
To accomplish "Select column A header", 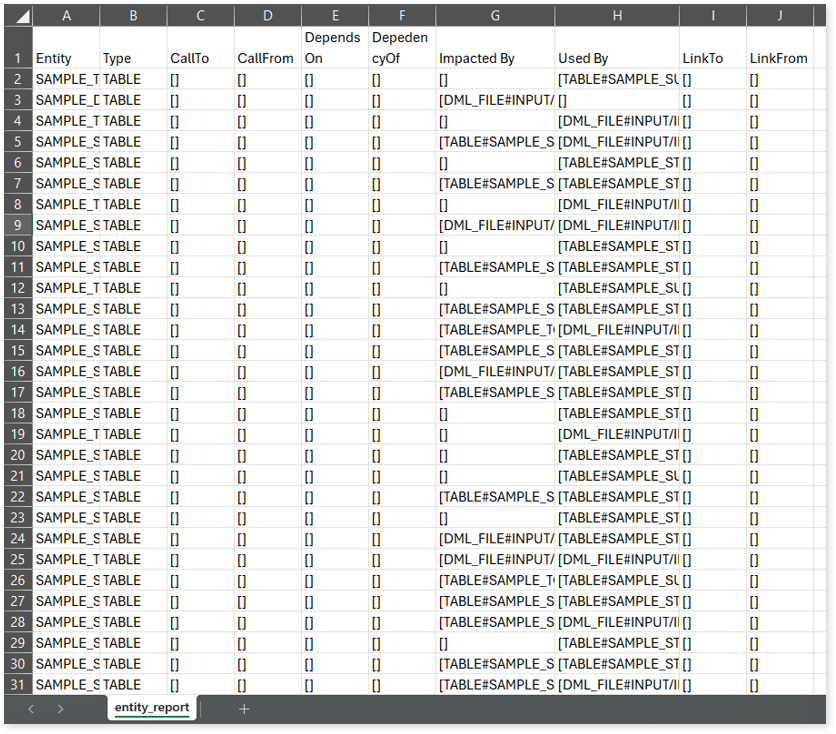I will 66,16.
